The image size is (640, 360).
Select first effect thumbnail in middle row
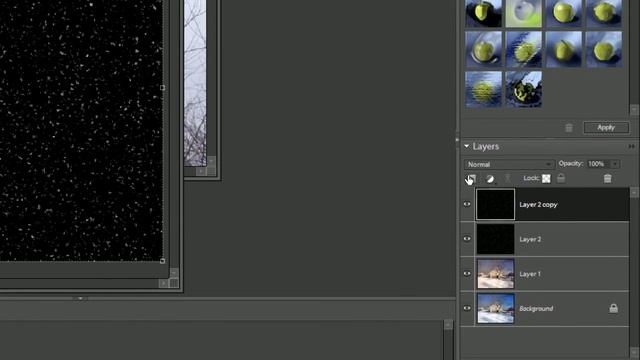click(483, 49)
